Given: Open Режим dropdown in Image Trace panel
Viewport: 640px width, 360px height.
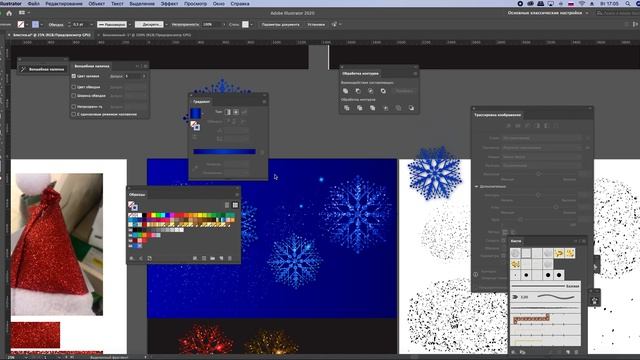Looking at the screenshot, I should point(542,157).
